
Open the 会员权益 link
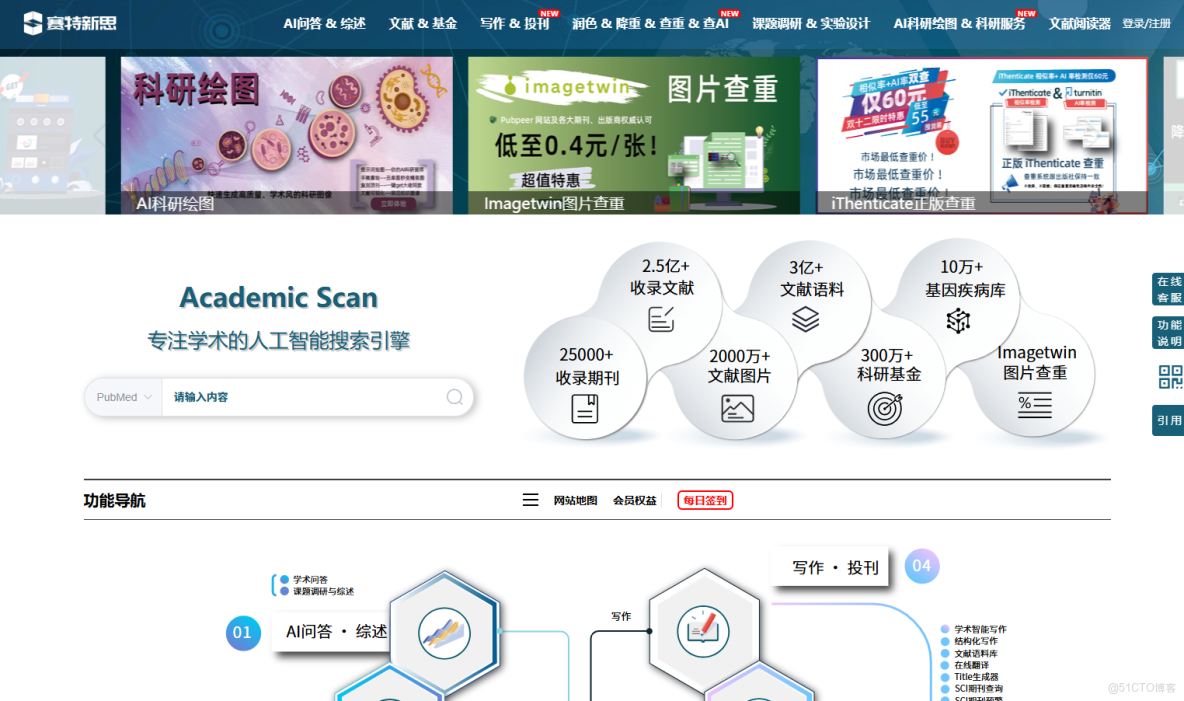click(633, 499)
